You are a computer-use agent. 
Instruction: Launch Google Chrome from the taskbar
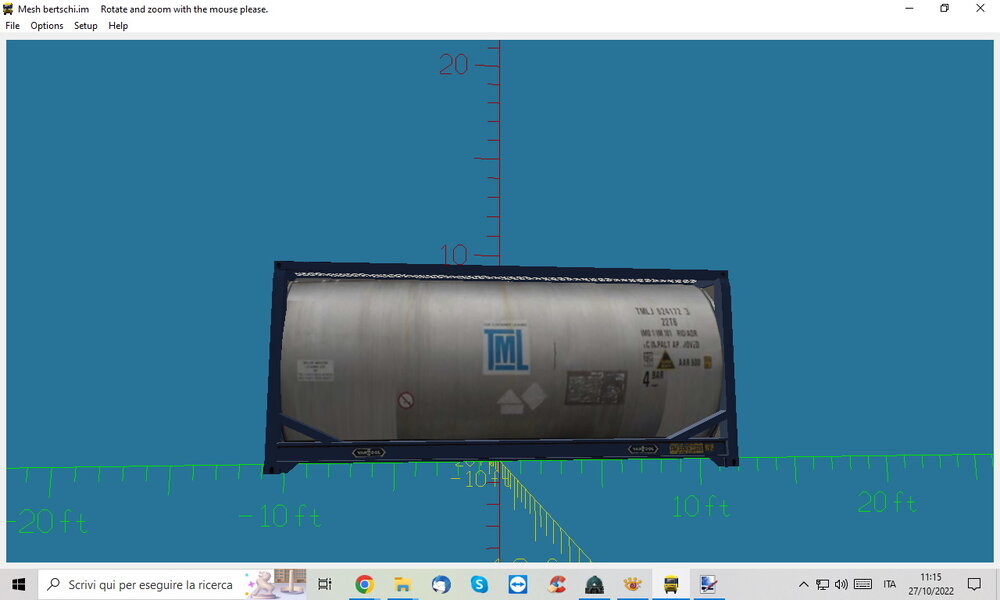pyautogui.click(x=364, y=584)
